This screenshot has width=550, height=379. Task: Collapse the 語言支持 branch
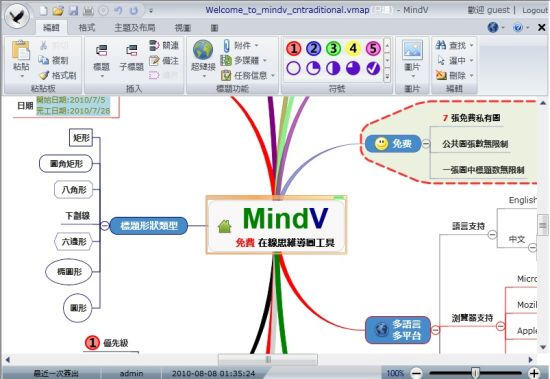pyautogui.click(x=492, y=234)
